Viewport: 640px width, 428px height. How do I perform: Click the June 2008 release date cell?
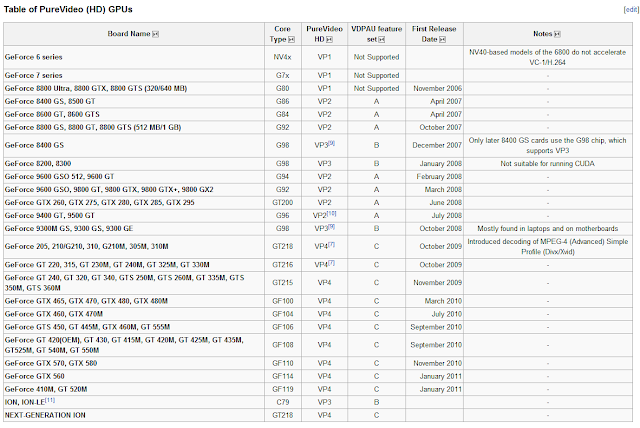coord(434,203)
